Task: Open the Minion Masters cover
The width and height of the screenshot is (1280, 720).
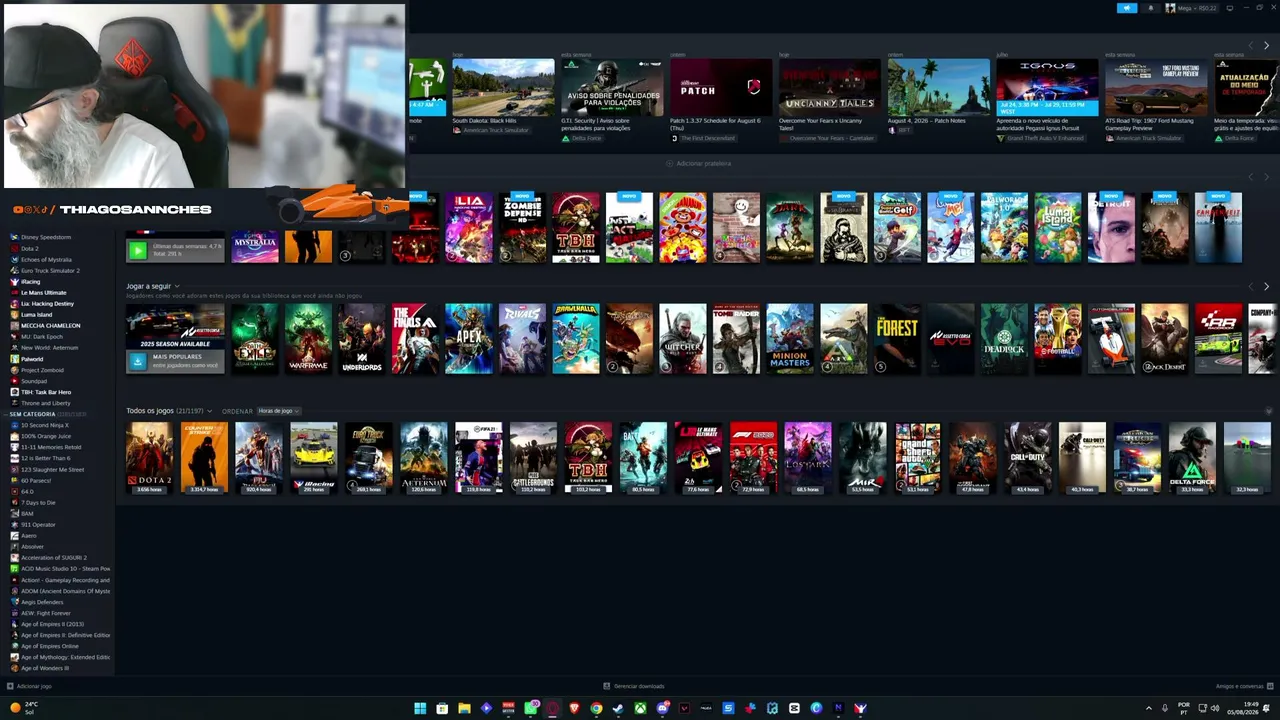Action: (x=790, y=339)
